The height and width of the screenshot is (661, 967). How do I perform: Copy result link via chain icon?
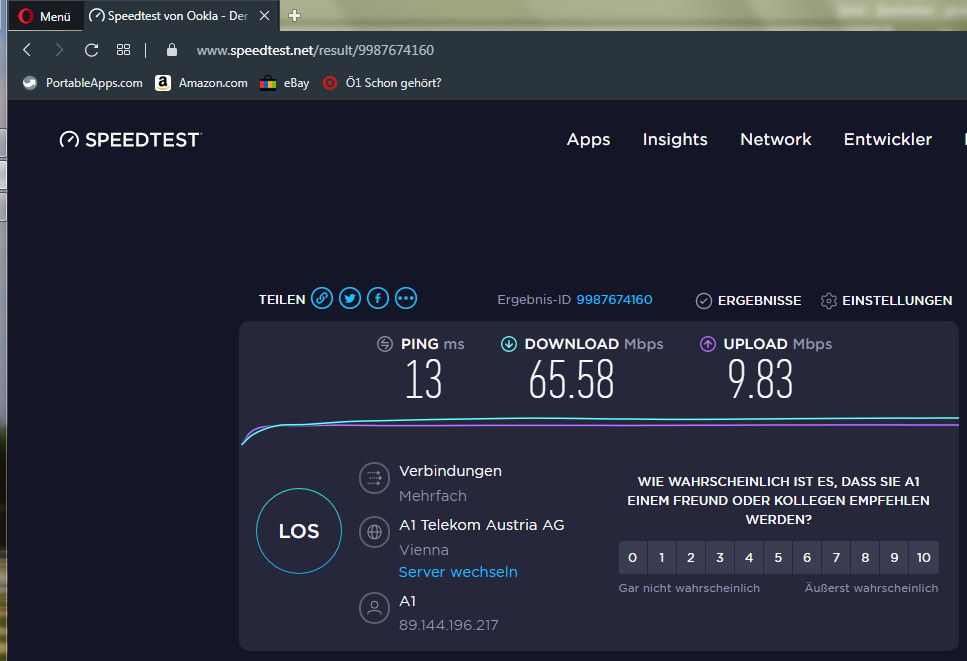click(x=322, y=298)
